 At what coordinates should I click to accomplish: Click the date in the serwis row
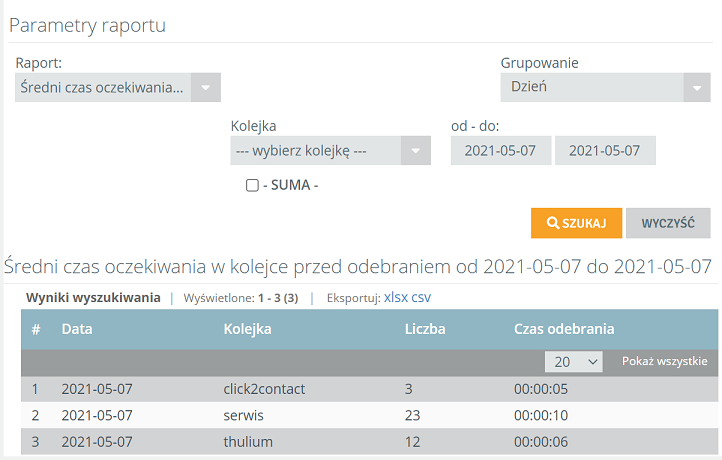pos(97,415)
